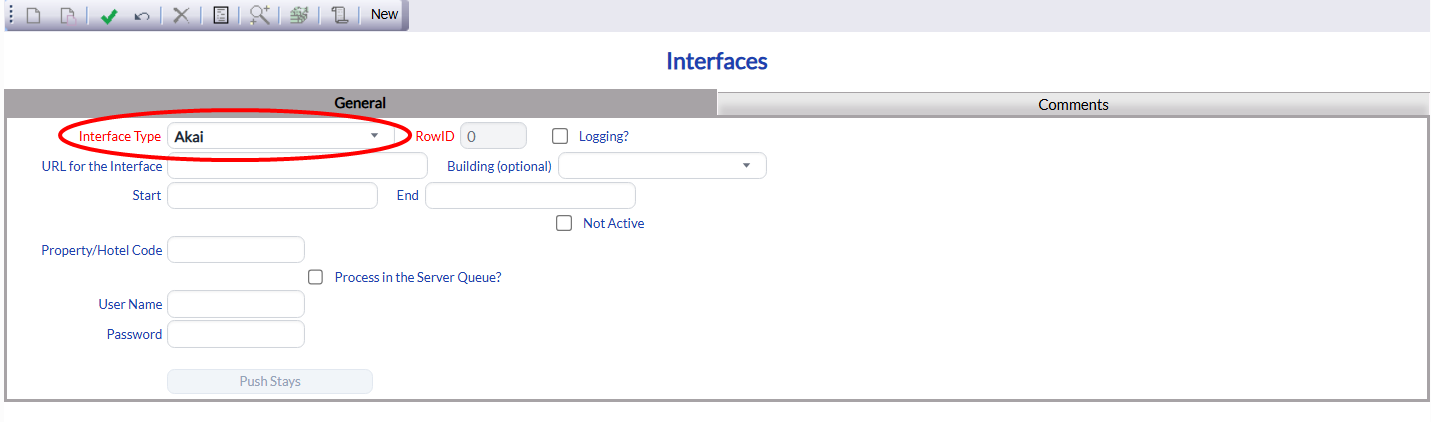Image resolution: width=1431 pixels, height=422 pixels.
Task: Switch to the Comments tab
Action: point(1073,104)
